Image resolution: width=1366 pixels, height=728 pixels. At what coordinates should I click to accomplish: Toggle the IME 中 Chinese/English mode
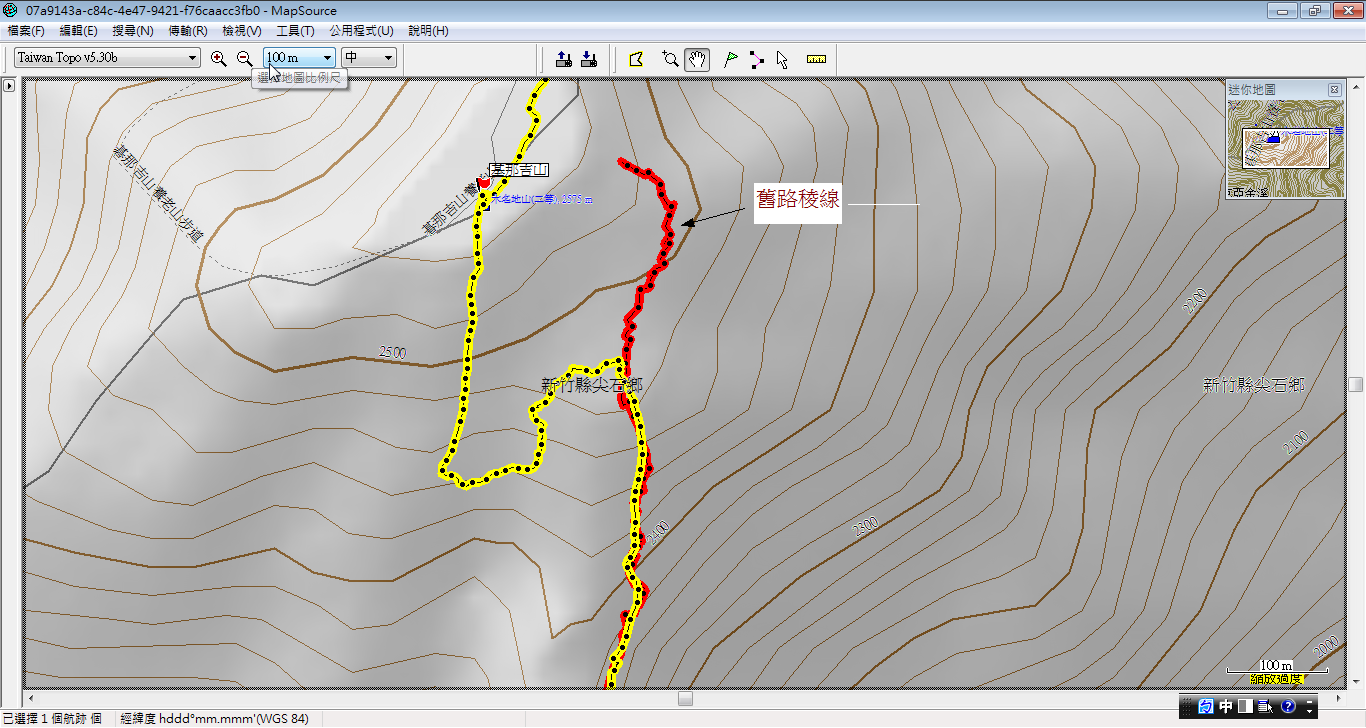tap(1226, 707)
